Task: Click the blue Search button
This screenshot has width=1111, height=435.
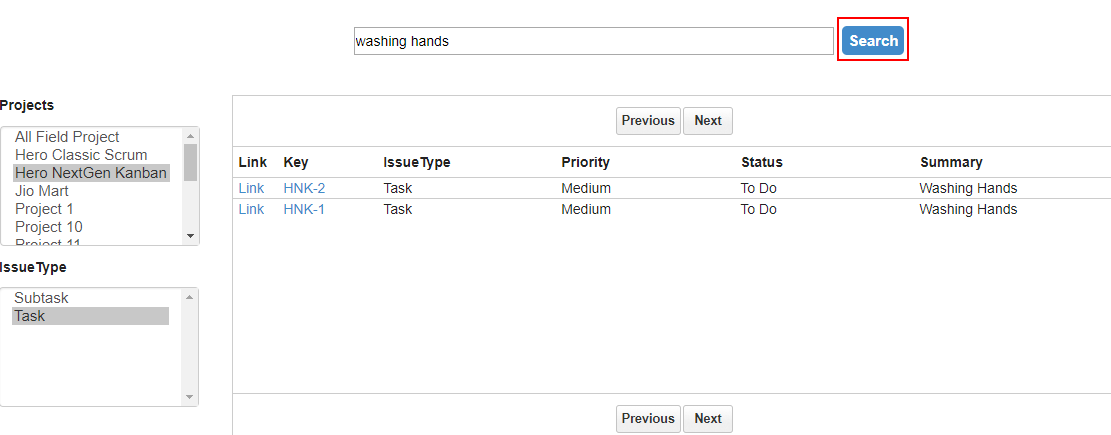Action: tap(873, 40)
